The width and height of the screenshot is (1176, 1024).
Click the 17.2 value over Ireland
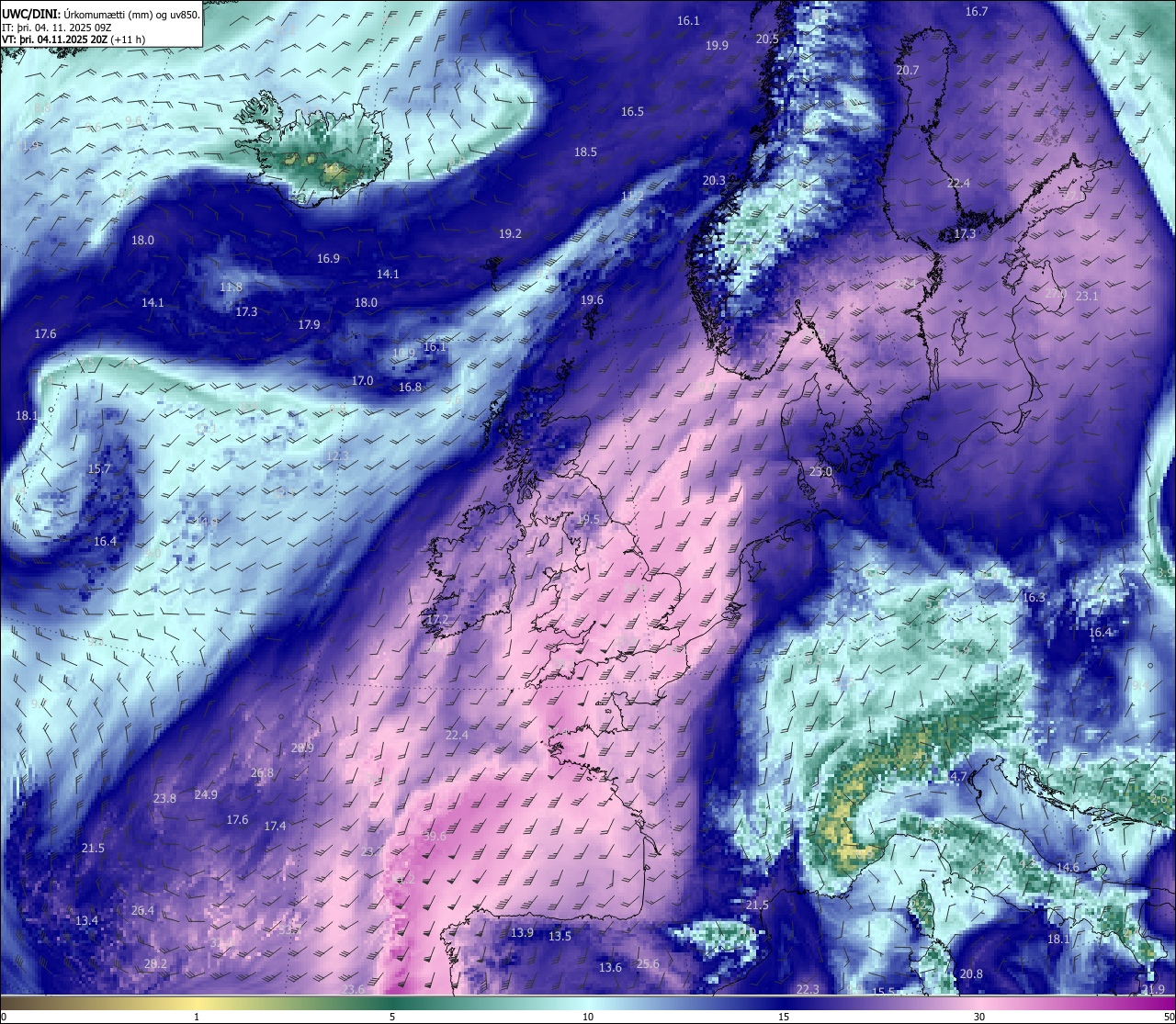point(437,620)
